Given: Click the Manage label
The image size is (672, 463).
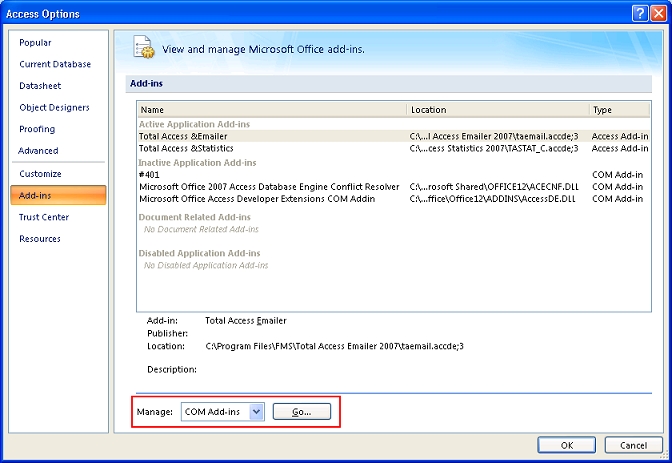Looking at the screenshot, I should tap(154, 412).
